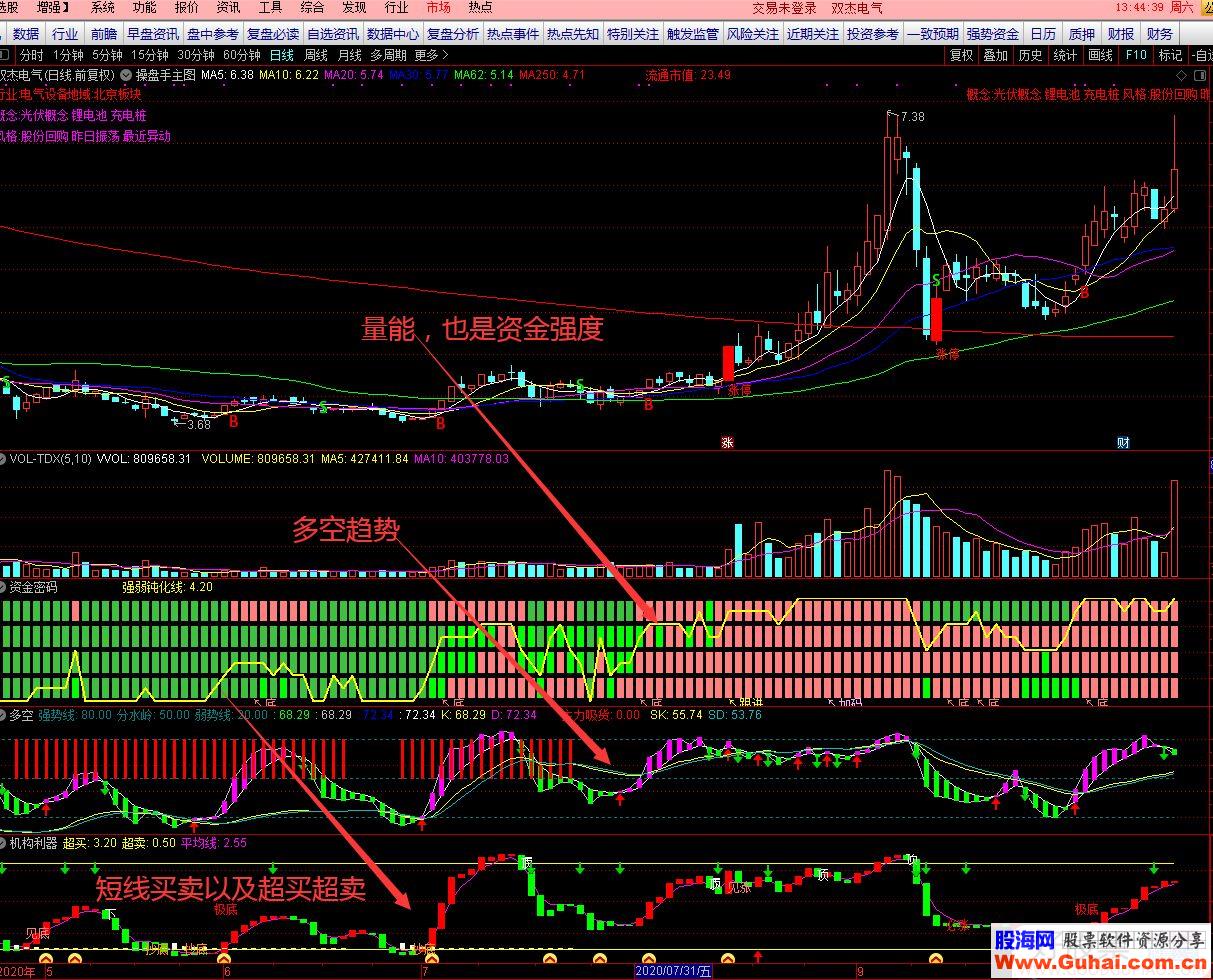Click the MA5: 6.38 value
Image resolution: width=1213 pixels, height=980 pixels.
tap(225, 75)
